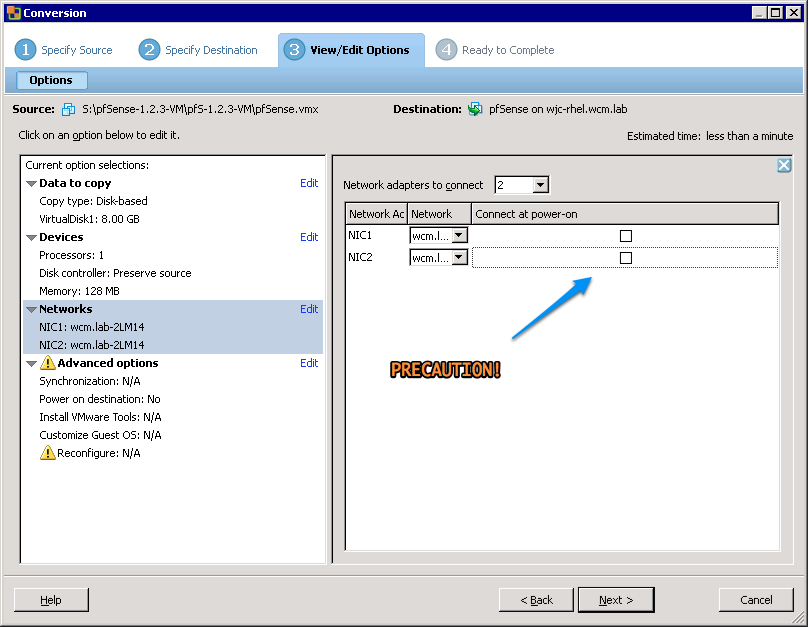Click the Conversion window title icon
Screen dimensions: 808x627
14,13
